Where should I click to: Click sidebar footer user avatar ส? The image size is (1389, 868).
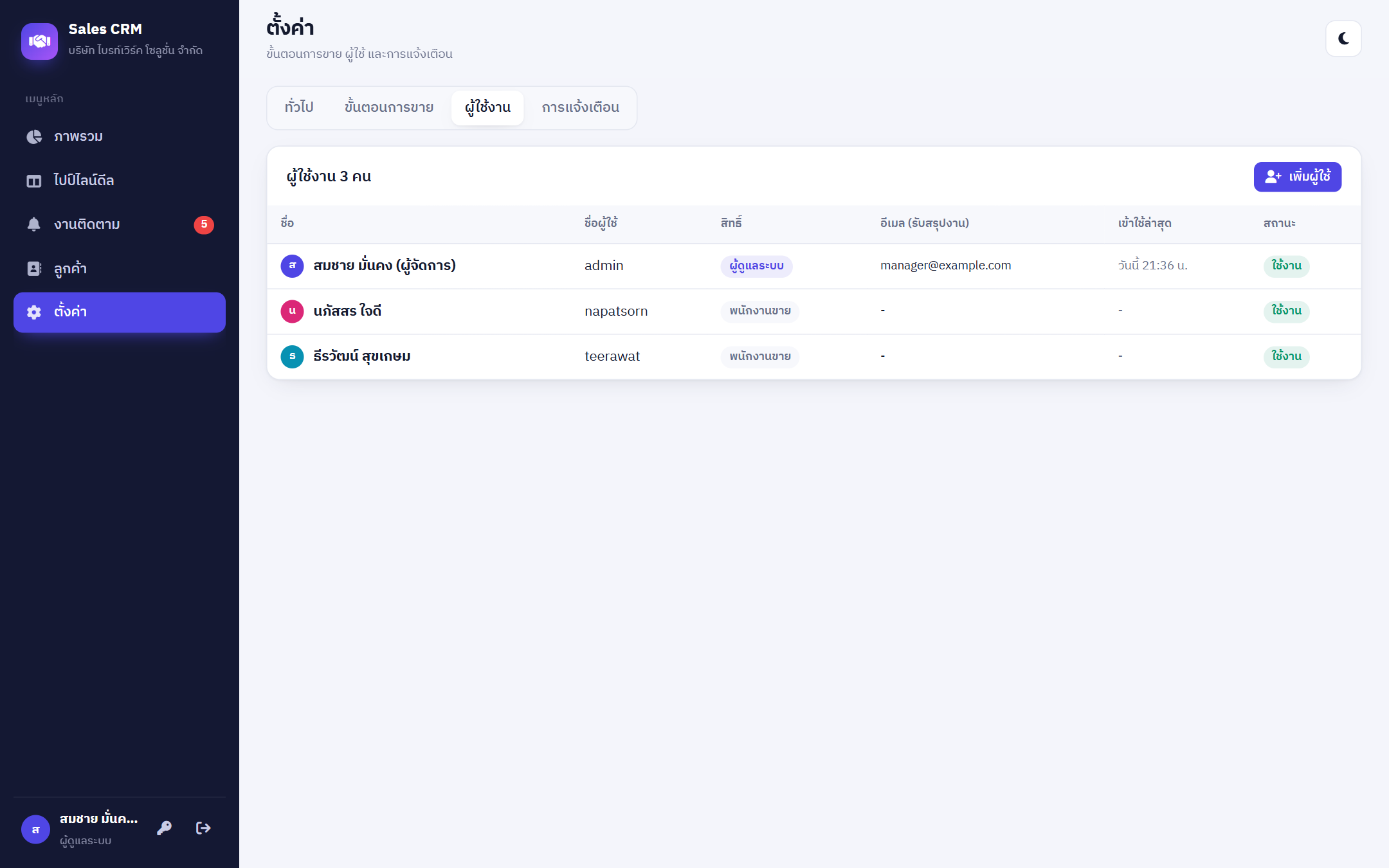[36, 829]
